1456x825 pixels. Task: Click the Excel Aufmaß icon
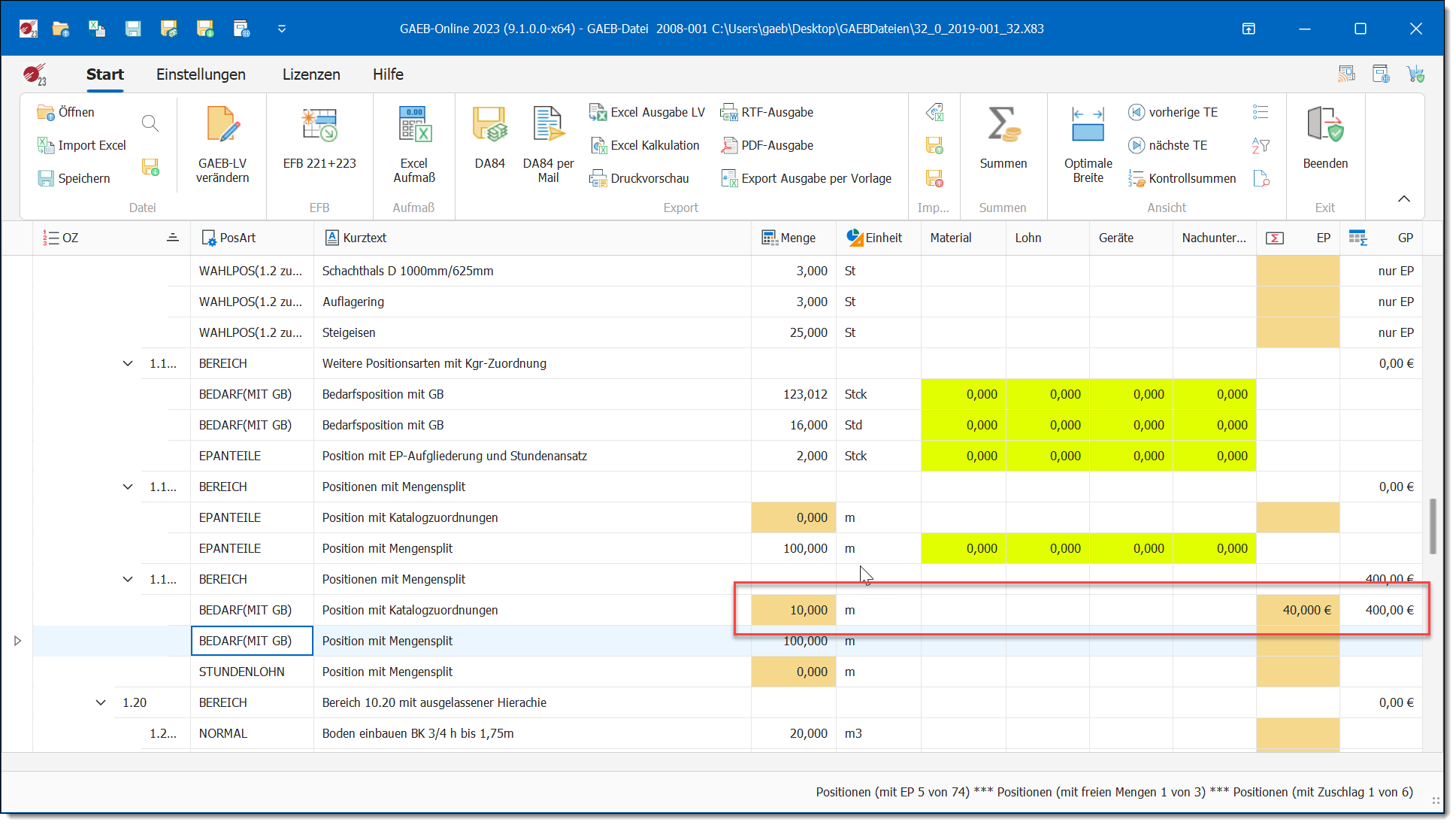click(x=414, y=126)
